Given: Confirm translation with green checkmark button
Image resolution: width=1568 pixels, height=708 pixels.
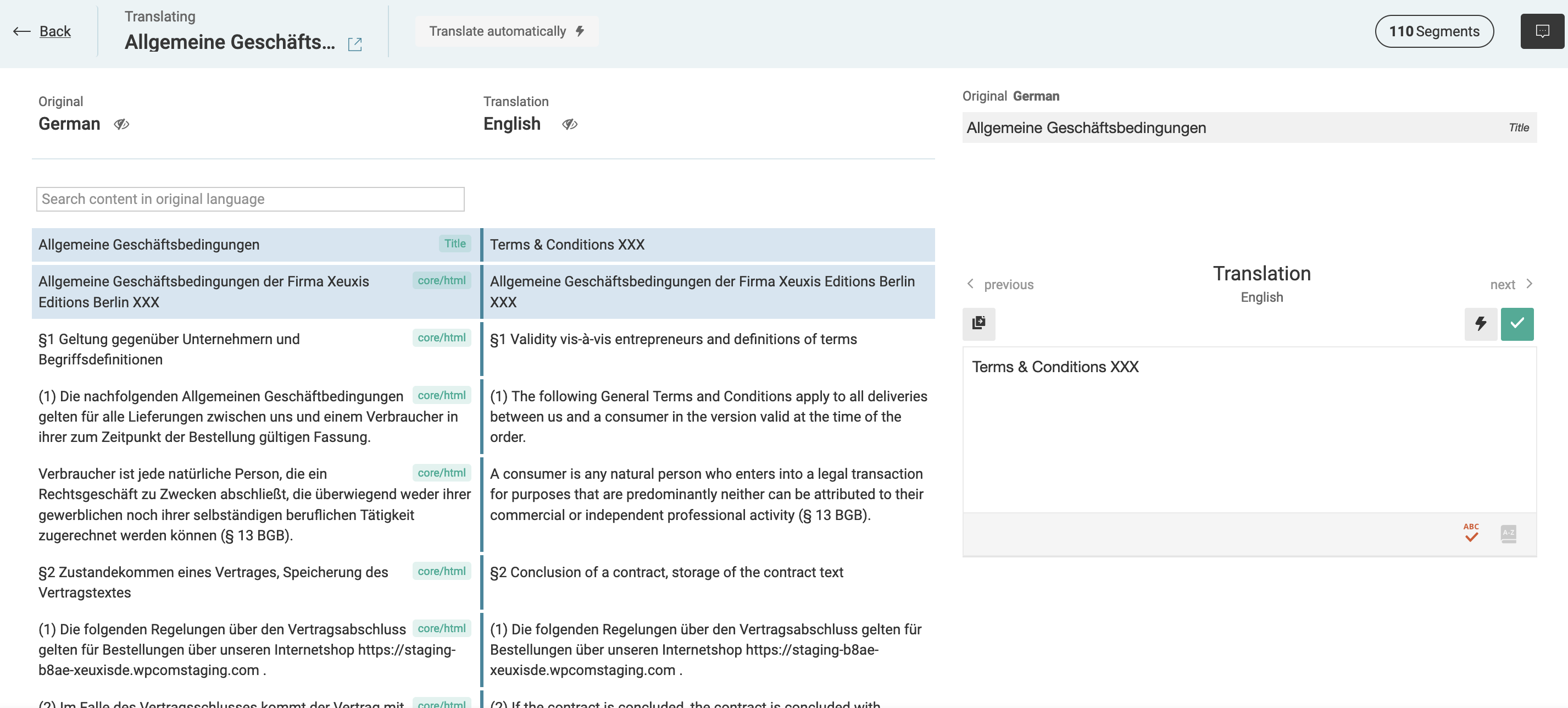Looking at the screenshot, I should [x=1517, y=323].
